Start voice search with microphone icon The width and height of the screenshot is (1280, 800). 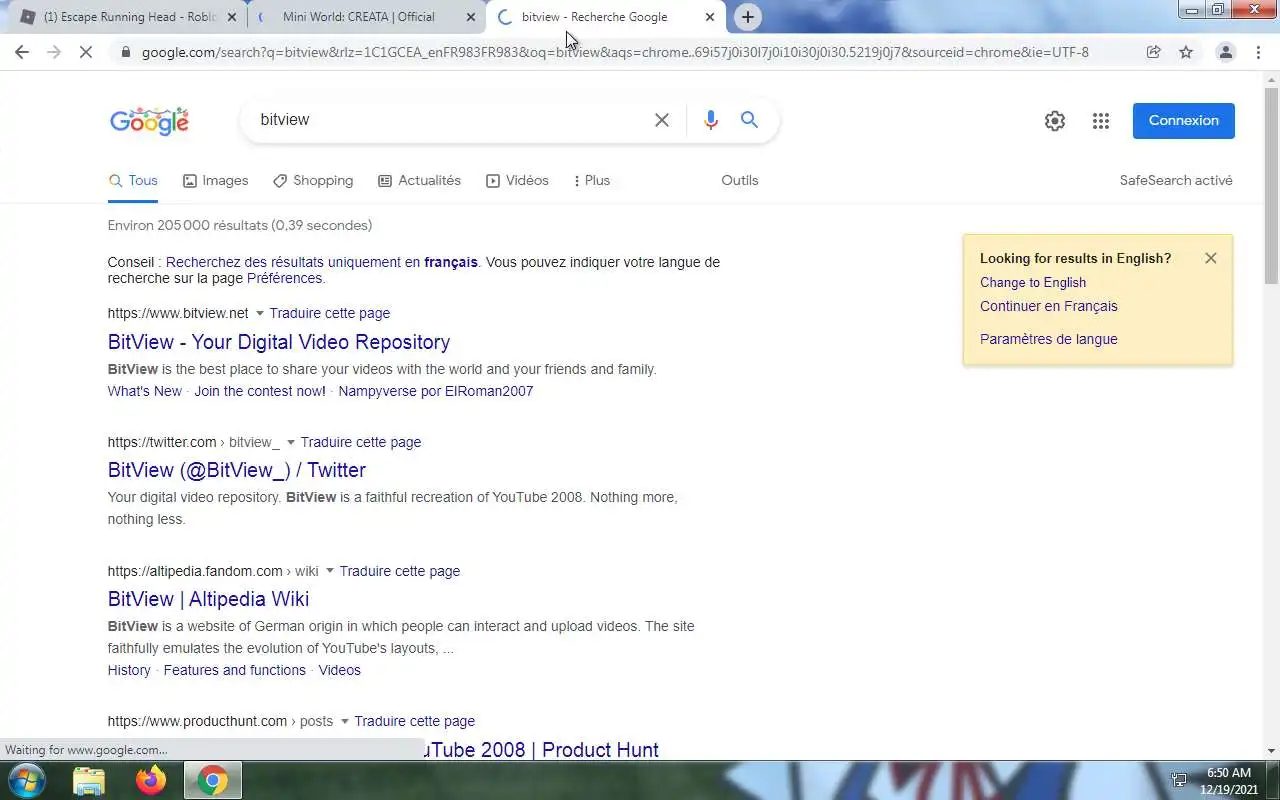tap(711, 120)
